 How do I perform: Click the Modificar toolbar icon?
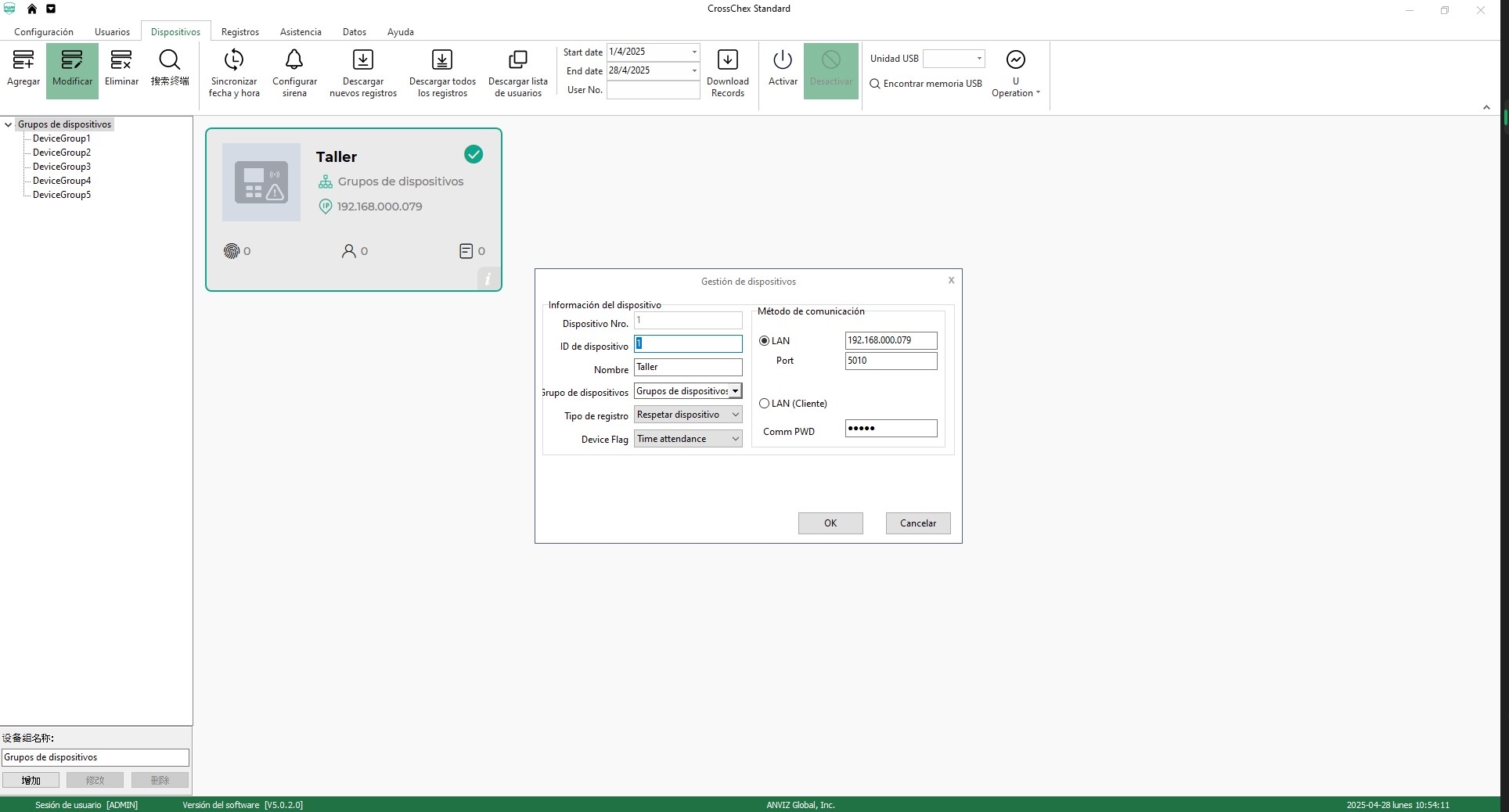pyautogui.click(x=72, y=60)
